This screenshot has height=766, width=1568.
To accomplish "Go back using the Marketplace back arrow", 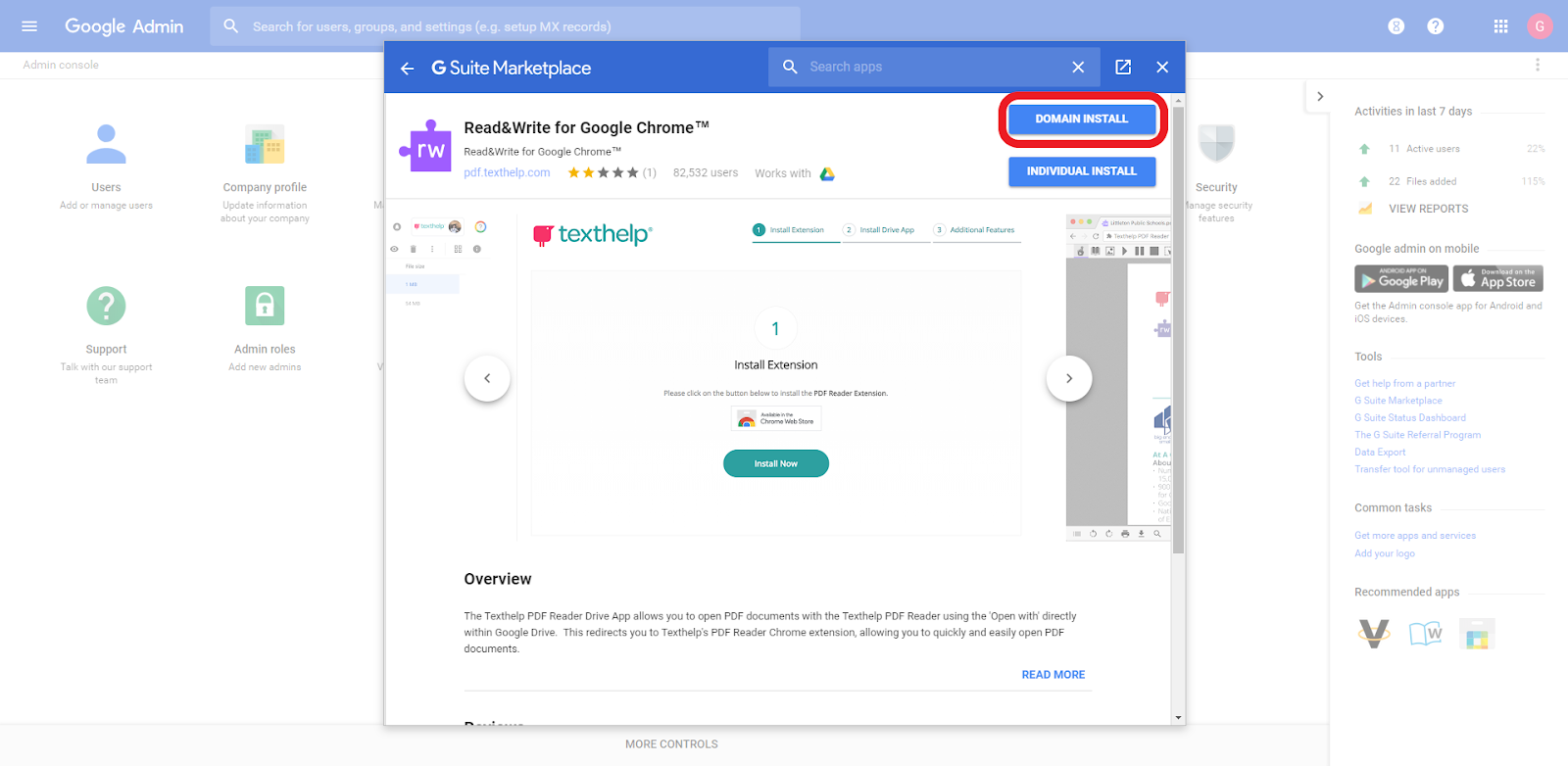I will pos(408,68).
